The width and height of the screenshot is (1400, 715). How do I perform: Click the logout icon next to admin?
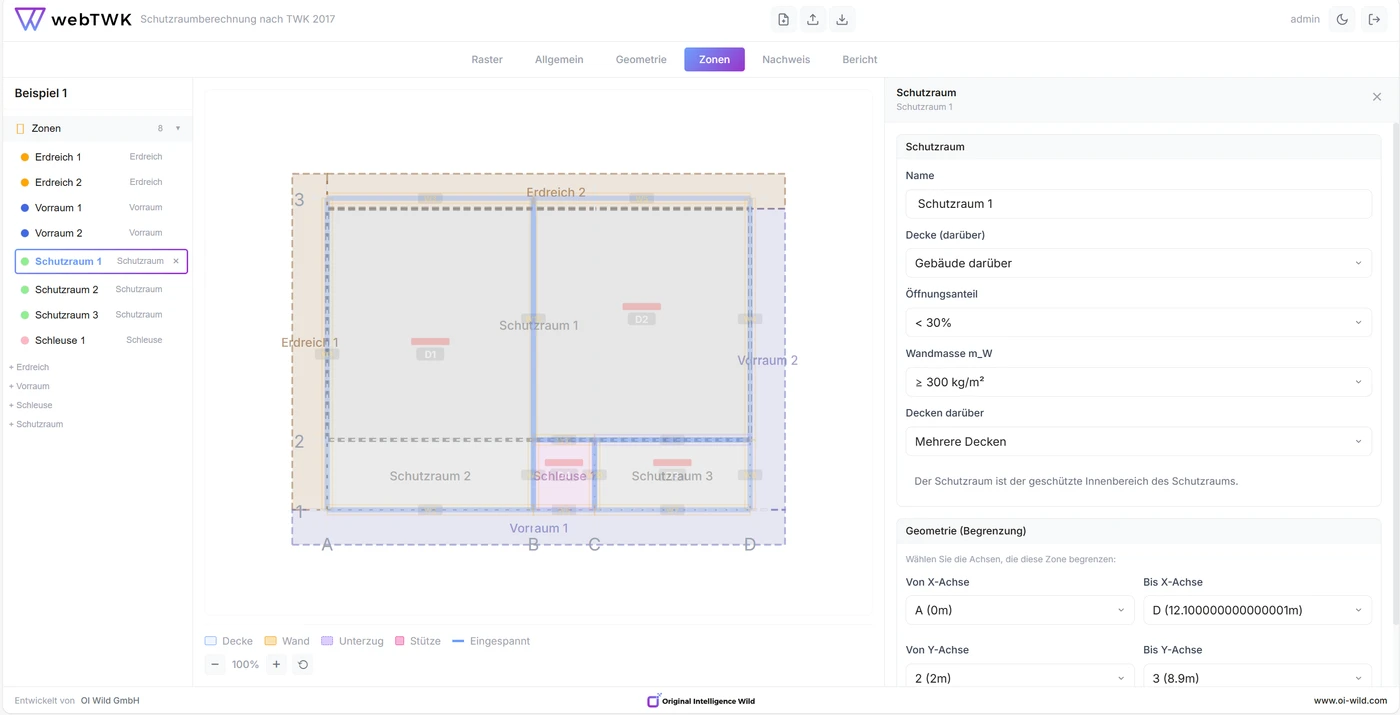1374,19
